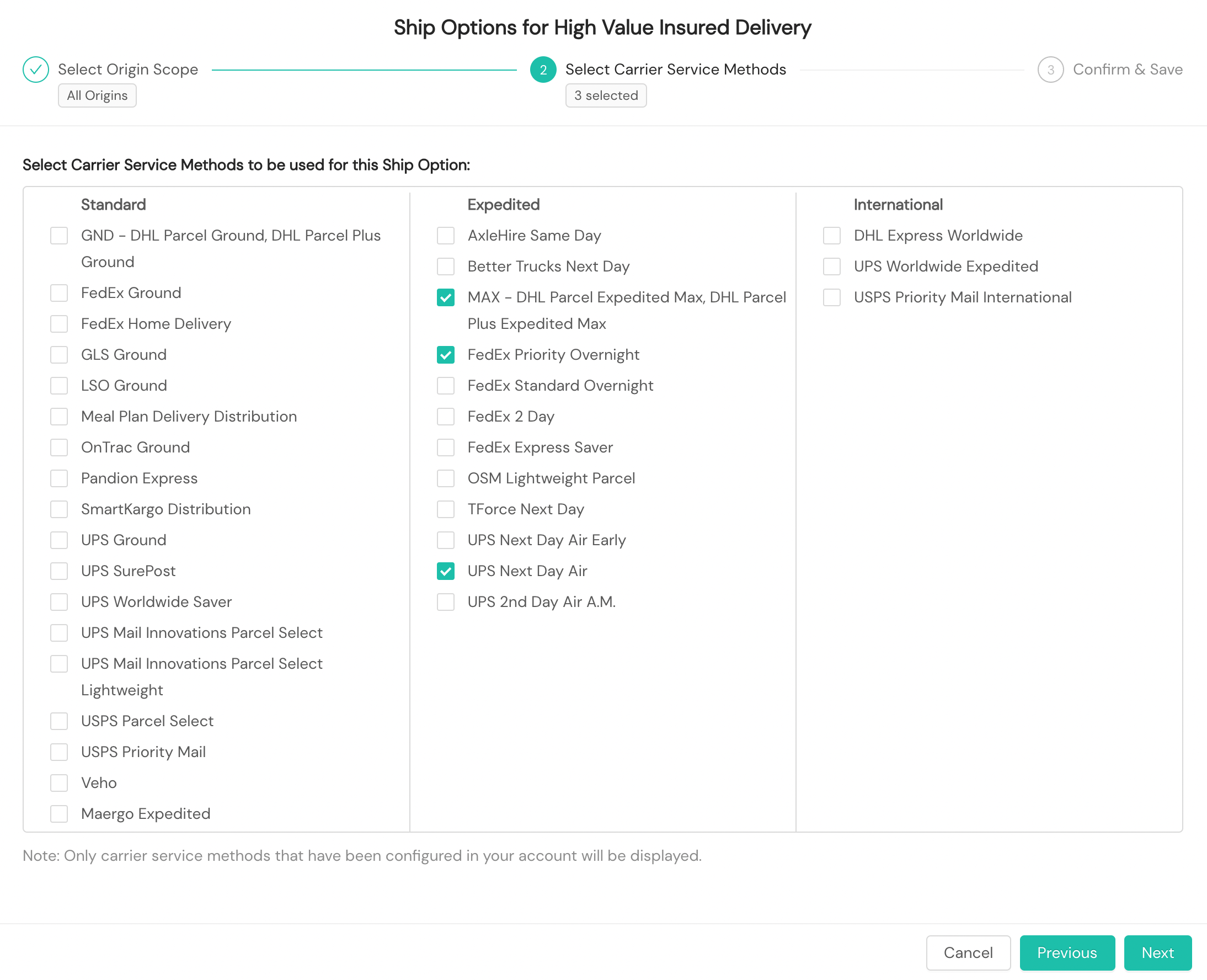Screen dimensions: 1207x980
Task: Enable FedEx Ground service method
Action: [58, 292]
